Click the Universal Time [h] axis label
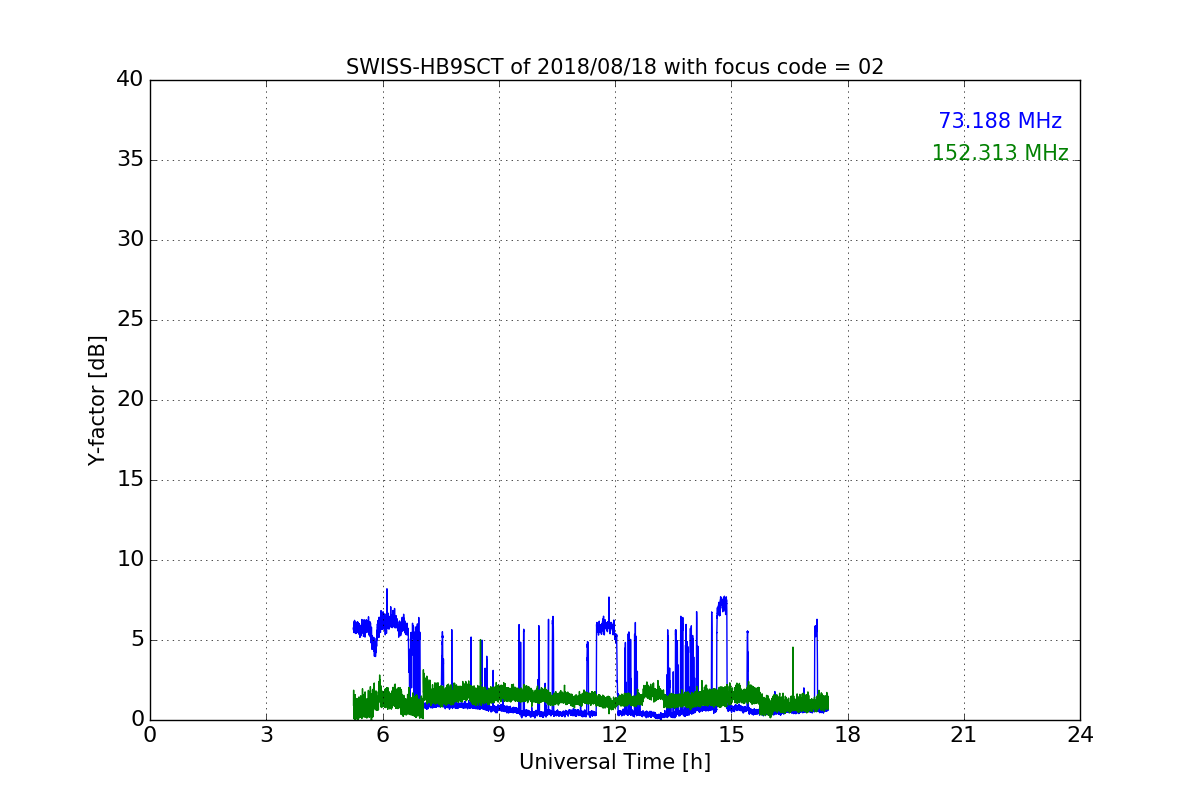This screenshot has width=1200, height=800. pyautogui.click(x=615, y=762)
